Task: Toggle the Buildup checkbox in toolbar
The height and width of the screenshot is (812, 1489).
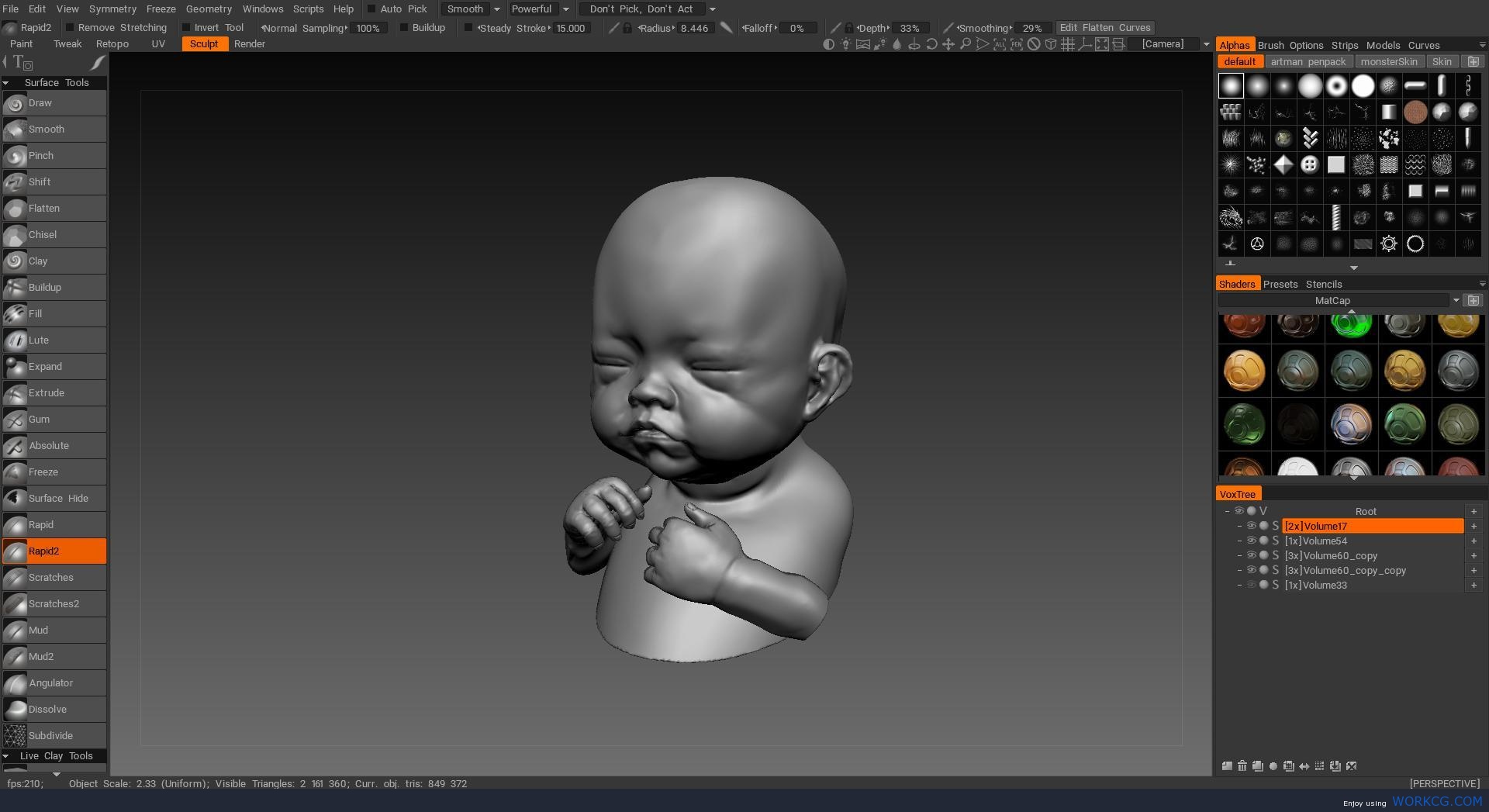Action: [403, 28]
